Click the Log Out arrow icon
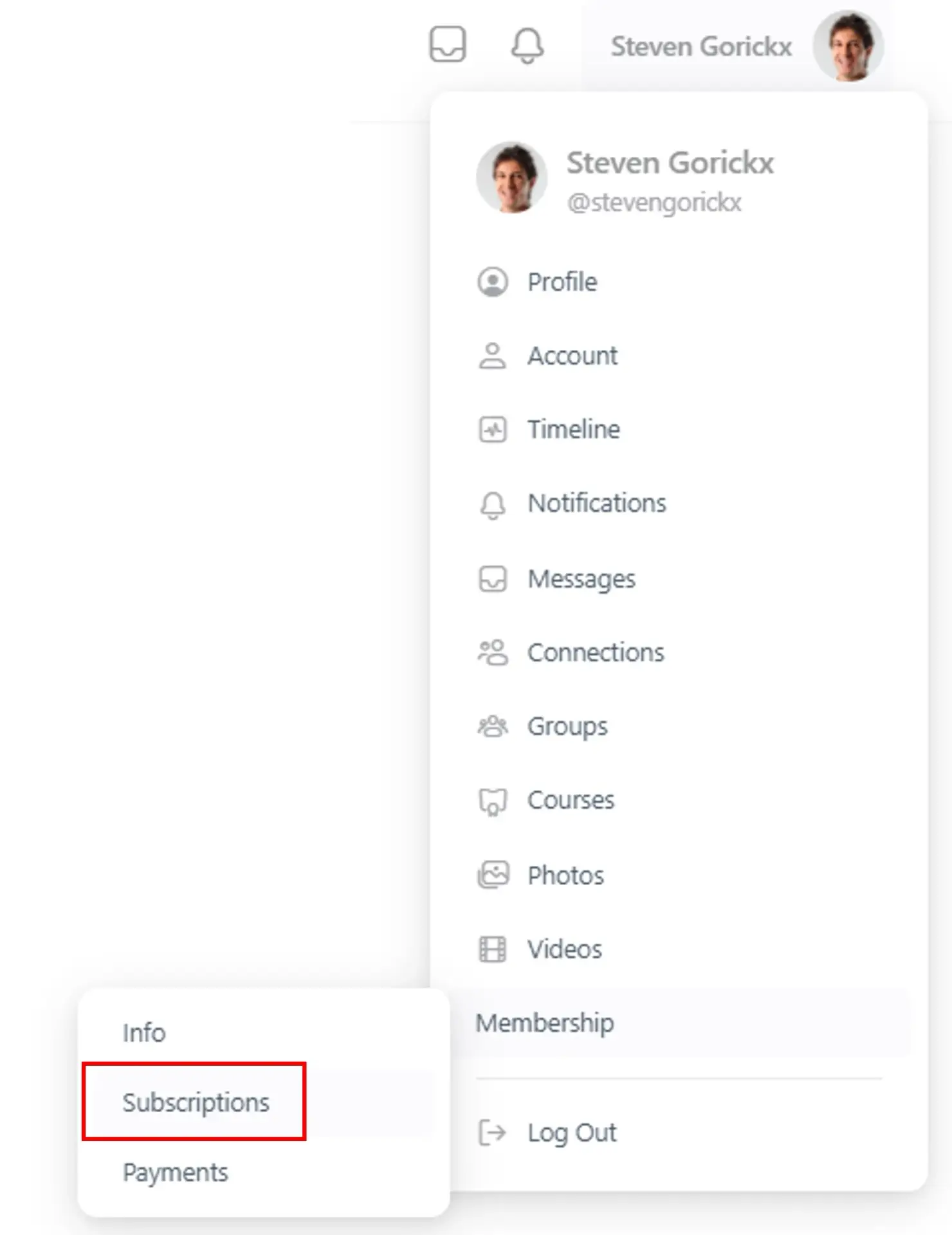The height and width of the screenshot is (1235, 952). [493, 1133]
